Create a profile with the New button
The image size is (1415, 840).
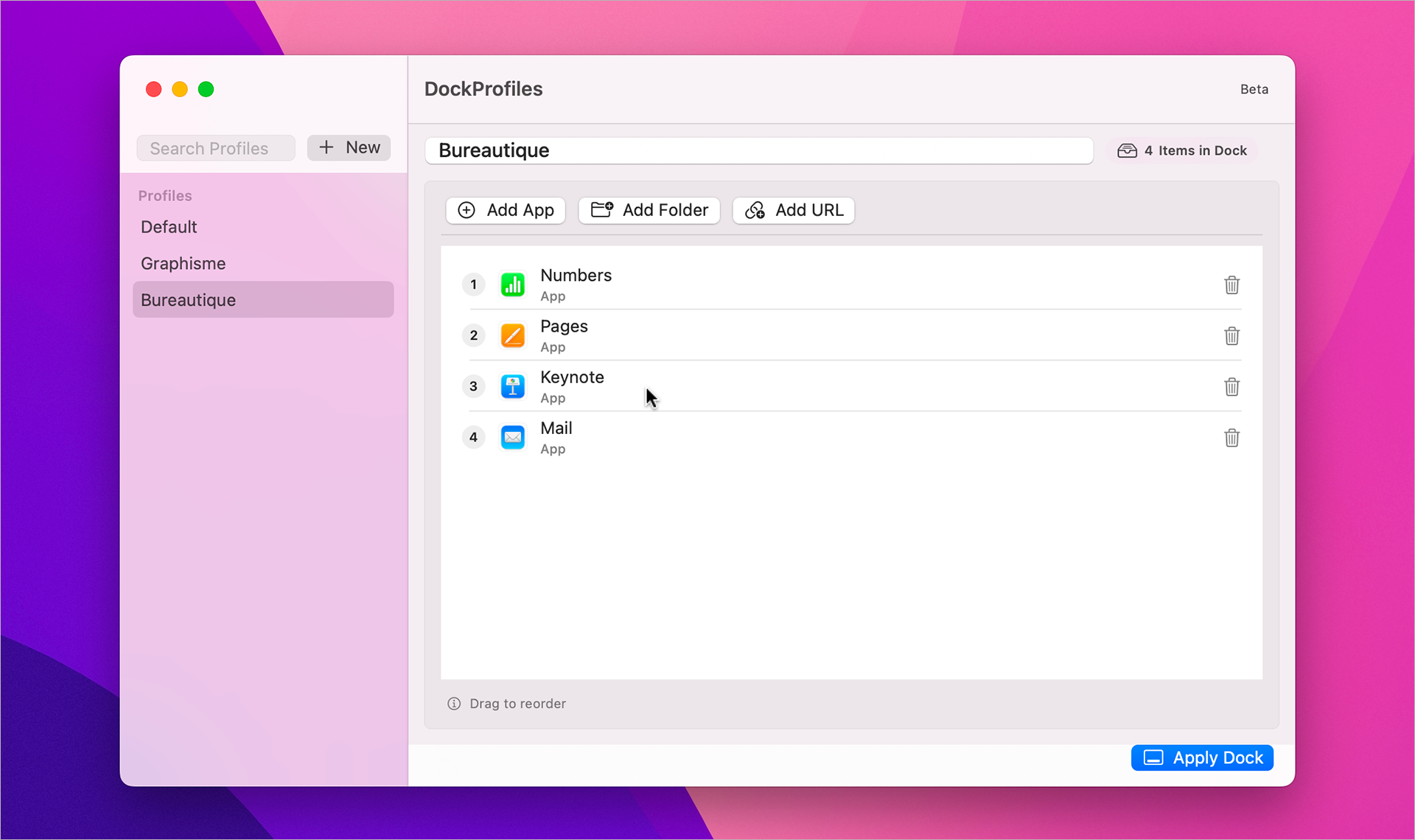point(348,147)
